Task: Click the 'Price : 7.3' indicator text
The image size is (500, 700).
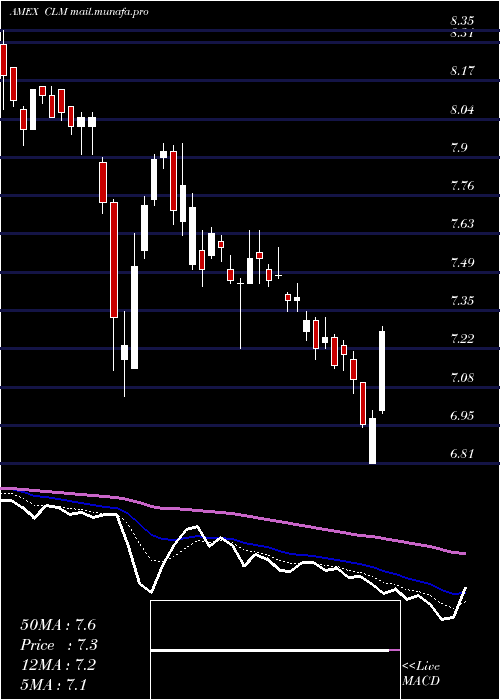Action: (59, 645)
